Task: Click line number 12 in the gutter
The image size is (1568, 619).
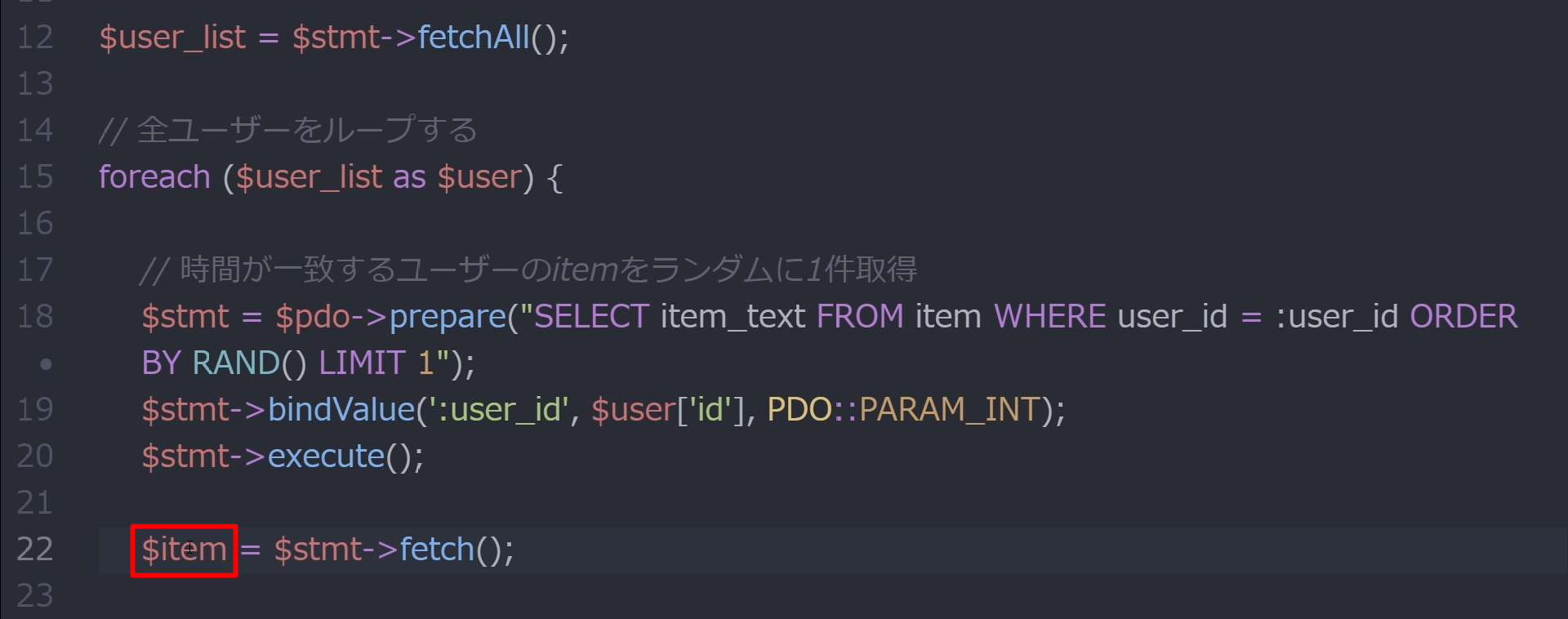Action: tap(34, 37)
